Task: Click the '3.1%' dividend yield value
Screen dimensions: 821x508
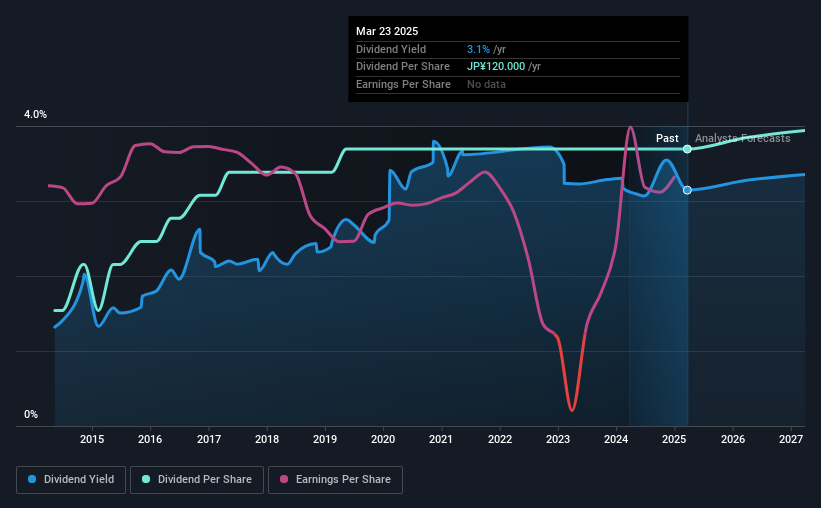Action: 478,49
